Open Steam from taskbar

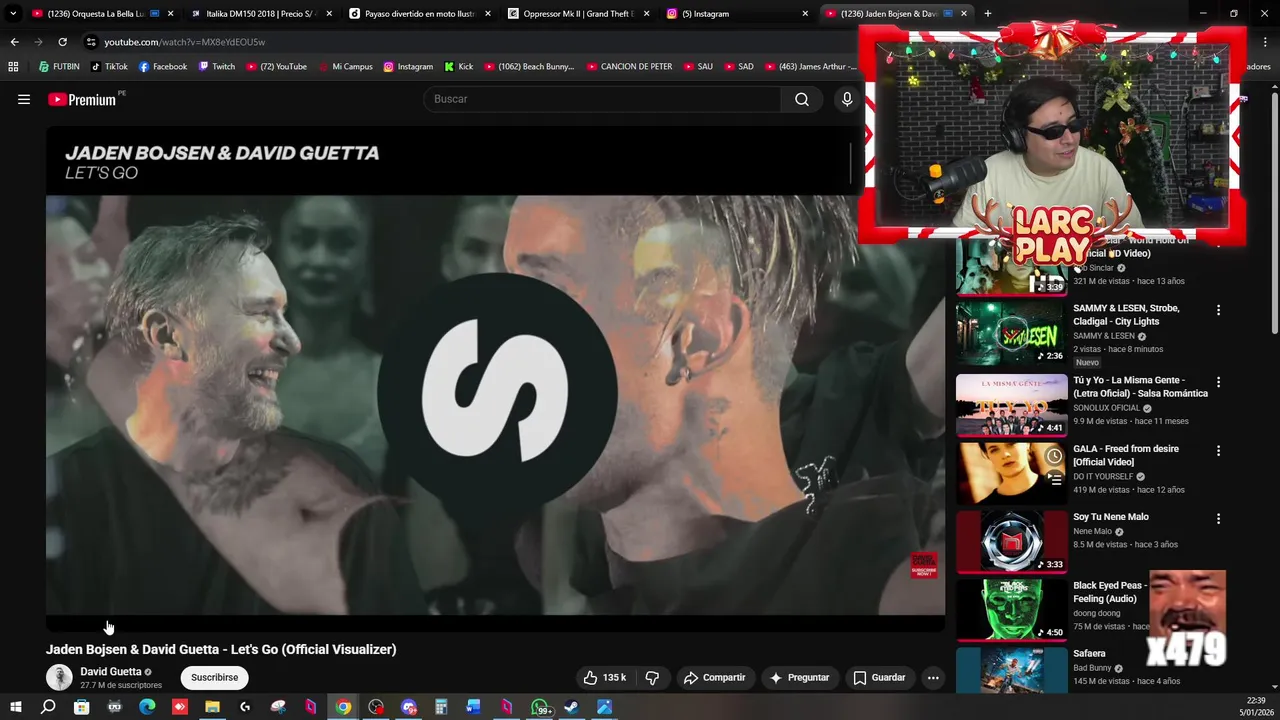(x=572, y=707)
